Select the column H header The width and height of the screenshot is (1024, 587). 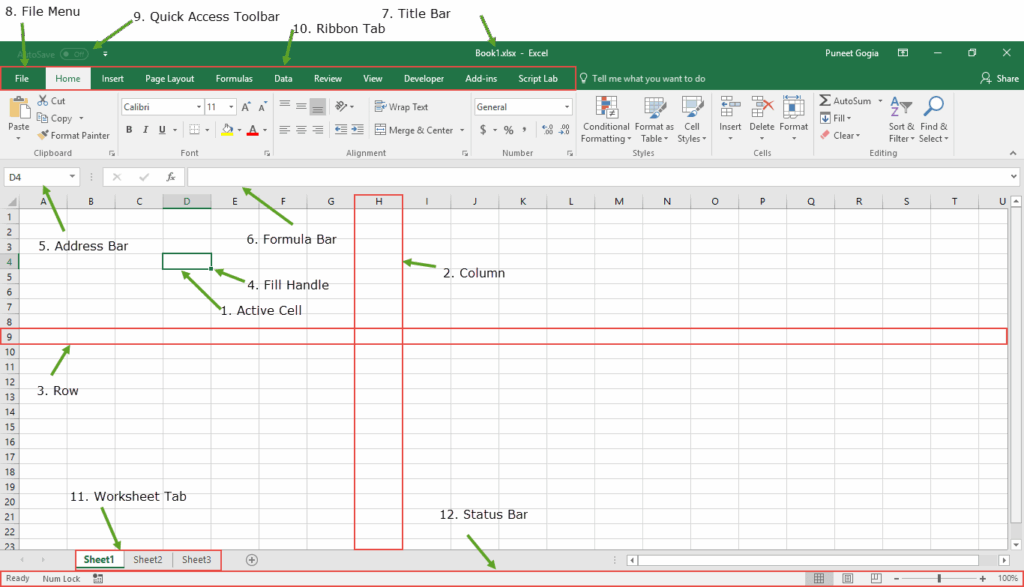pyautogui.click(x=379, y=202)
